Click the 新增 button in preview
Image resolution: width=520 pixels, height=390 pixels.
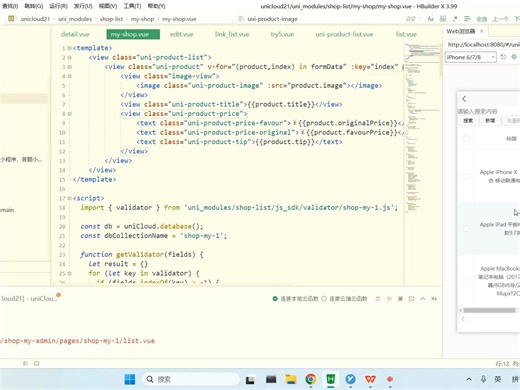click(x=490, y=120)
